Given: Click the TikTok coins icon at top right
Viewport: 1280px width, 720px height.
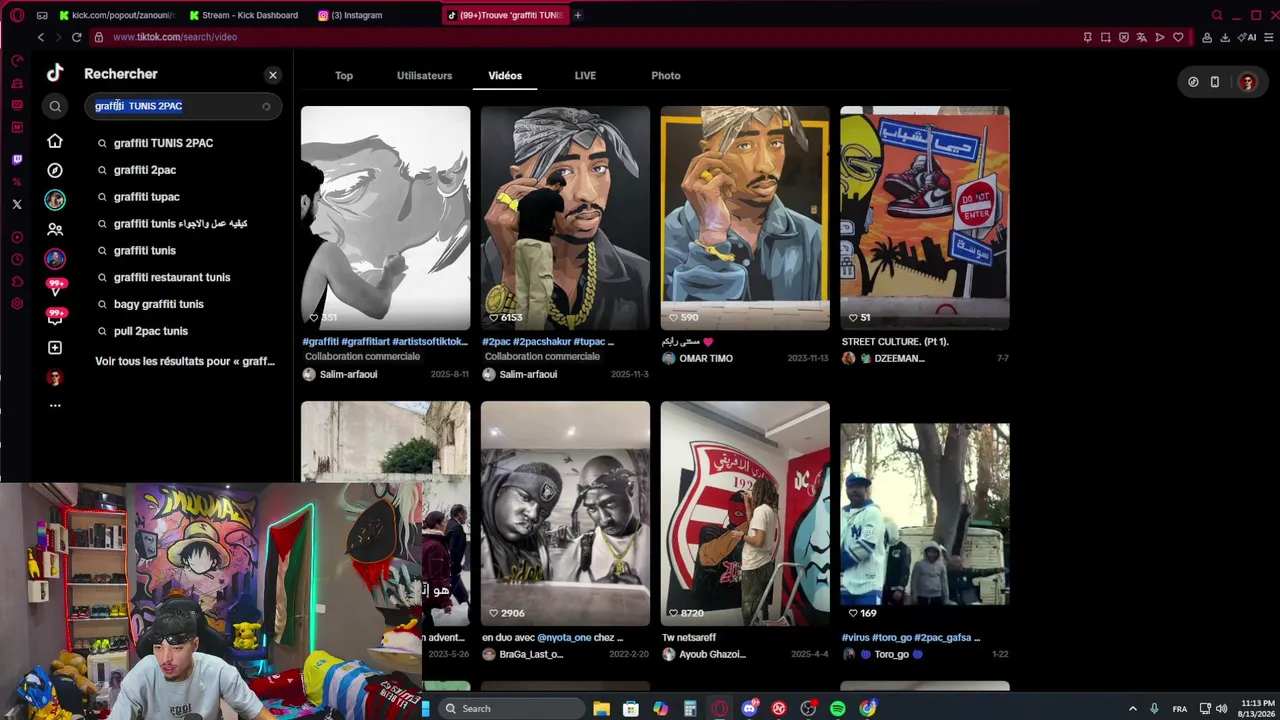Looking at the screenshot, I should tap(1193, 82).
